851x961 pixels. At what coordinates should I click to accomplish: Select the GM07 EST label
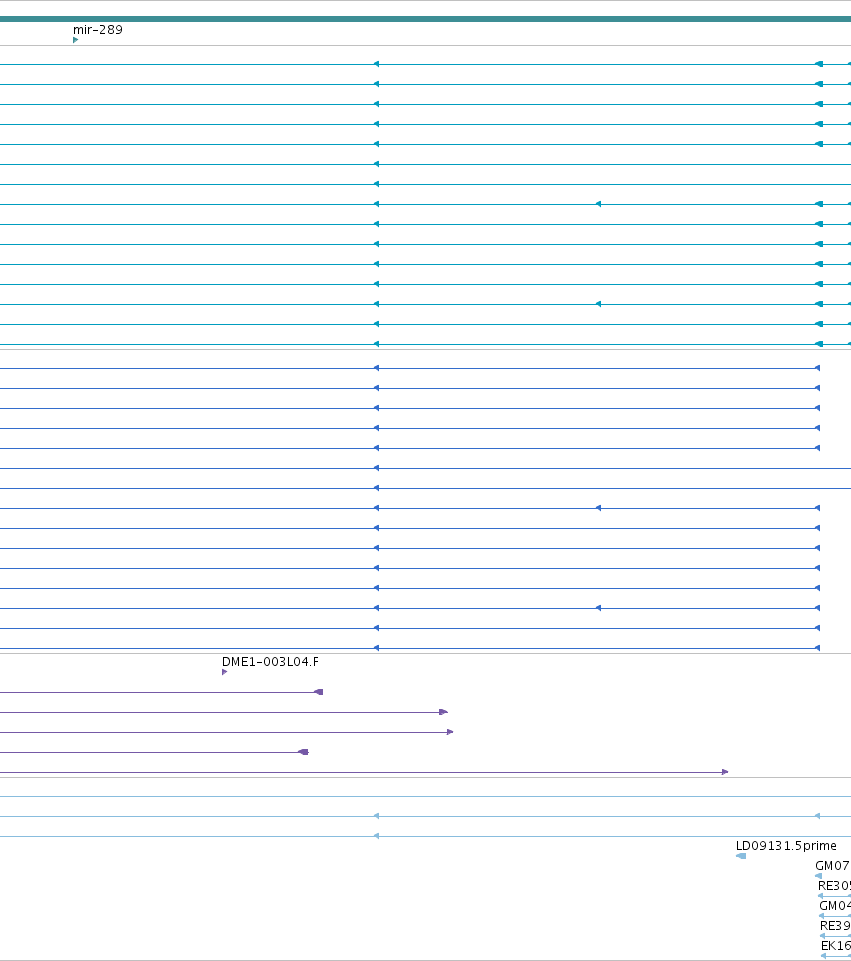(x=833, y=866)
